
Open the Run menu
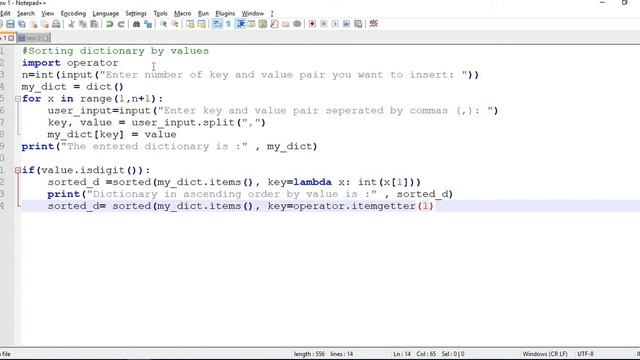pyautogui.click(x=203, y=13)
